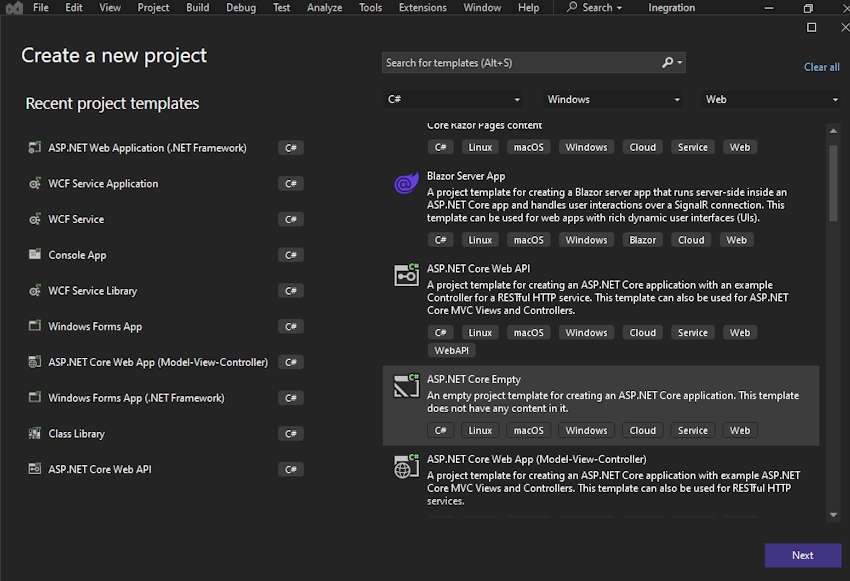Click the Windows Forms App recent template icon

tap(36, 327)
